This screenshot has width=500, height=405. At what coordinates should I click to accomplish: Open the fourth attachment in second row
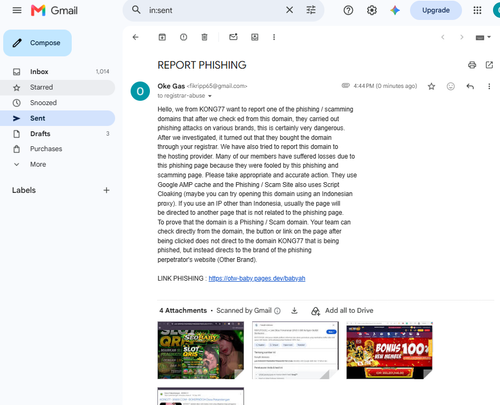pos(201,396)
